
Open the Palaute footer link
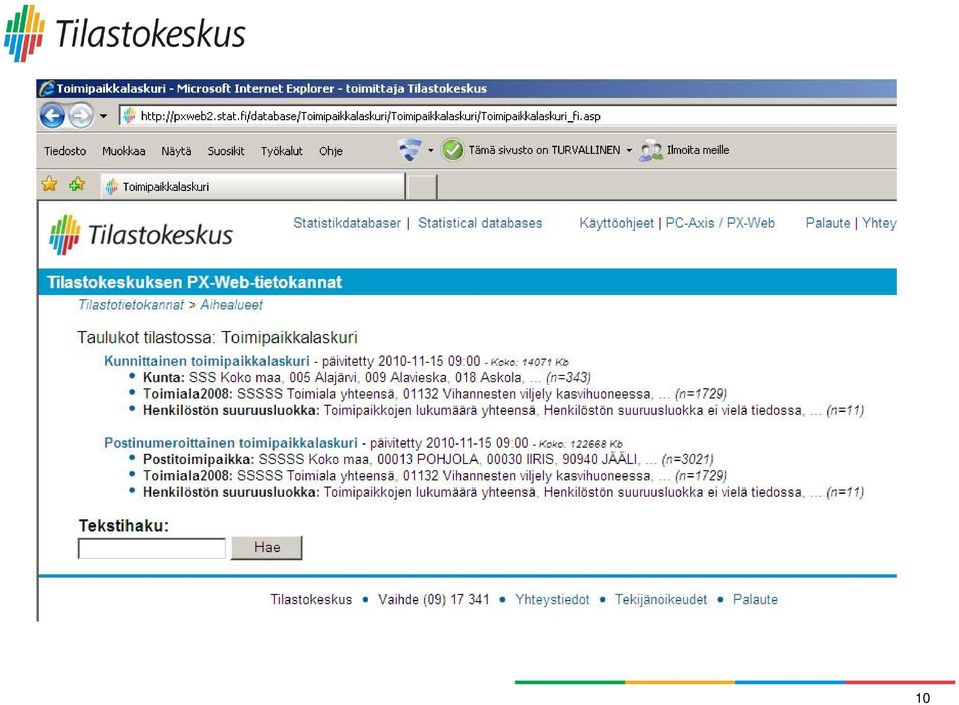point(755,600)
